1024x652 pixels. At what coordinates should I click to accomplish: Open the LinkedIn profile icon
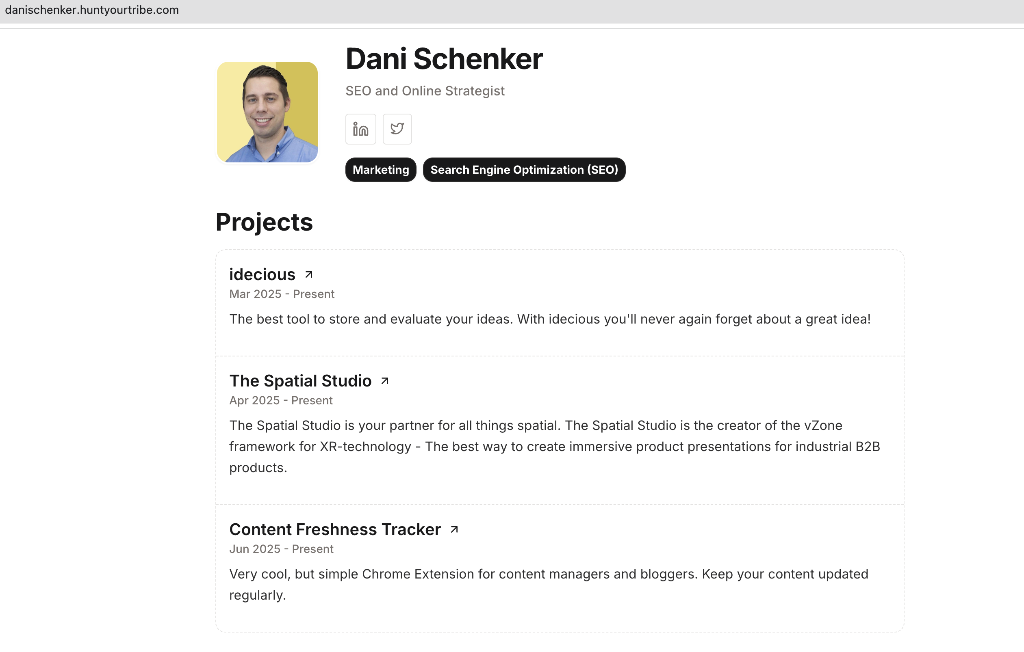(360, 129)
